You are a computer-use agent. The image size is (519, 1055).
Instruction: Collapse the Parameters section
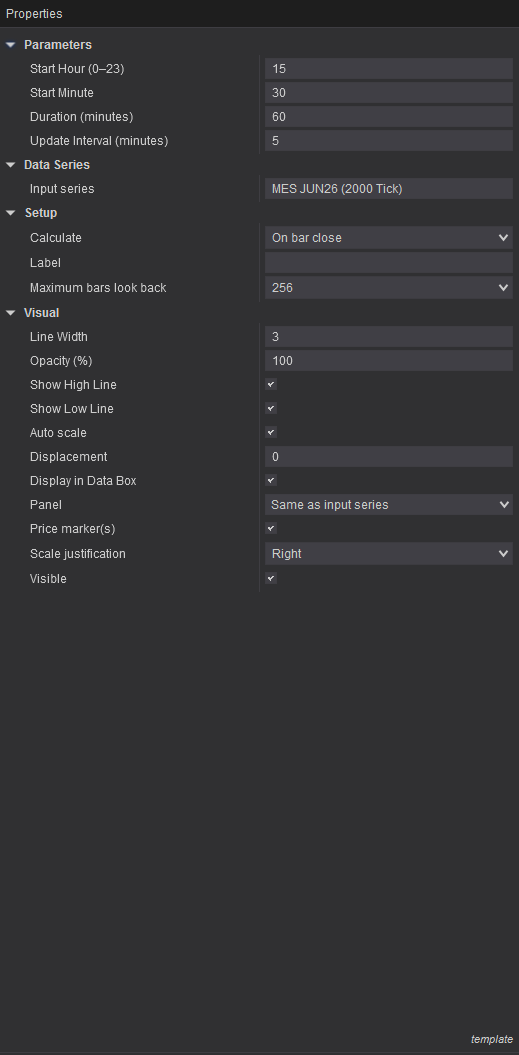[x=10, y=45]
